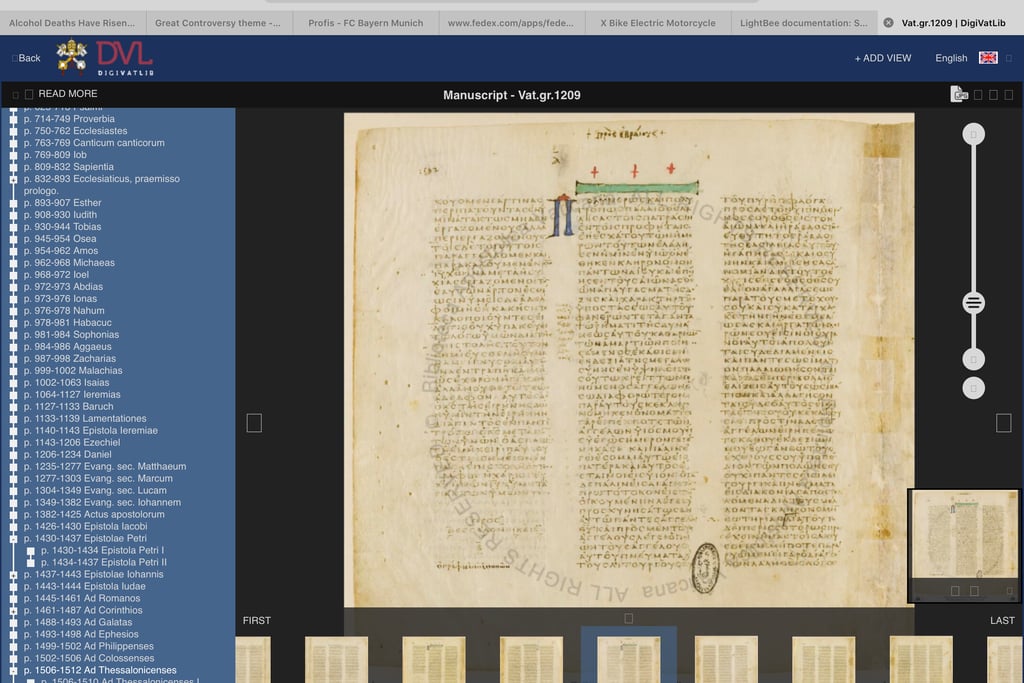Open 'p. 1277-1303 Evang. sec. Marcum'

(98, 479)
